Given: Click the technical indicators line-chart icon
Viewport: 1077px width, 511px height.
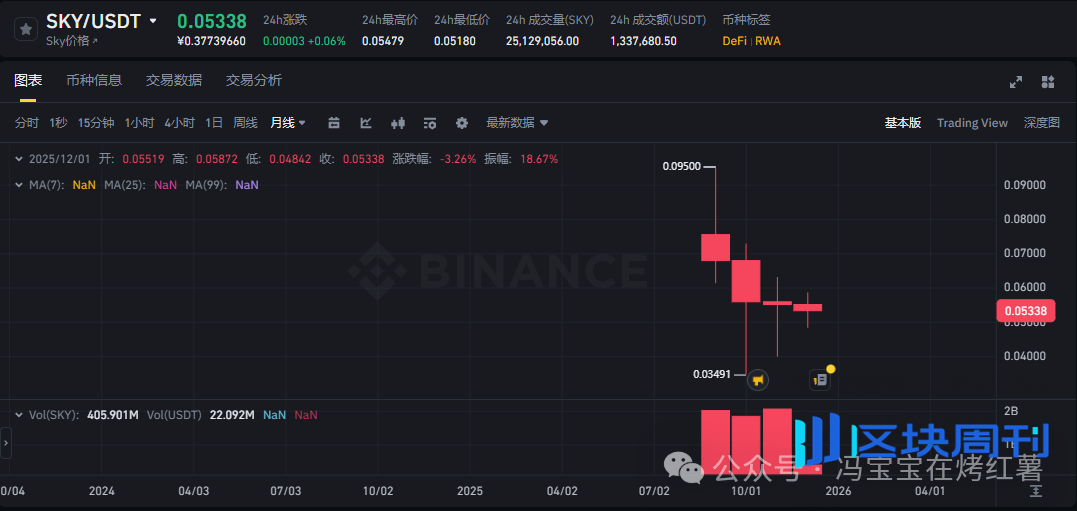Looking at the screenshot, I should click(x=366, y=123).
